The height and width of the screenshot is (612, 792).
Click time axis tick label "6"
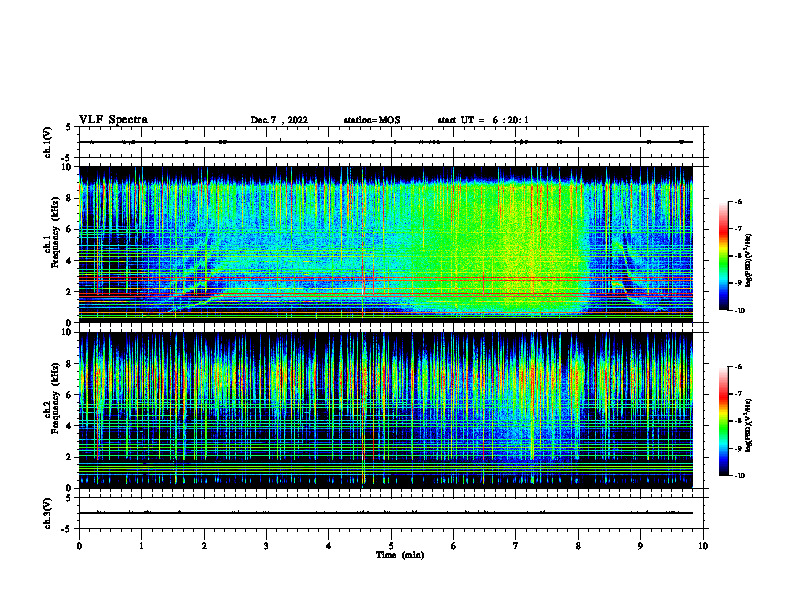pyautogui.click(x=454, y=546)
